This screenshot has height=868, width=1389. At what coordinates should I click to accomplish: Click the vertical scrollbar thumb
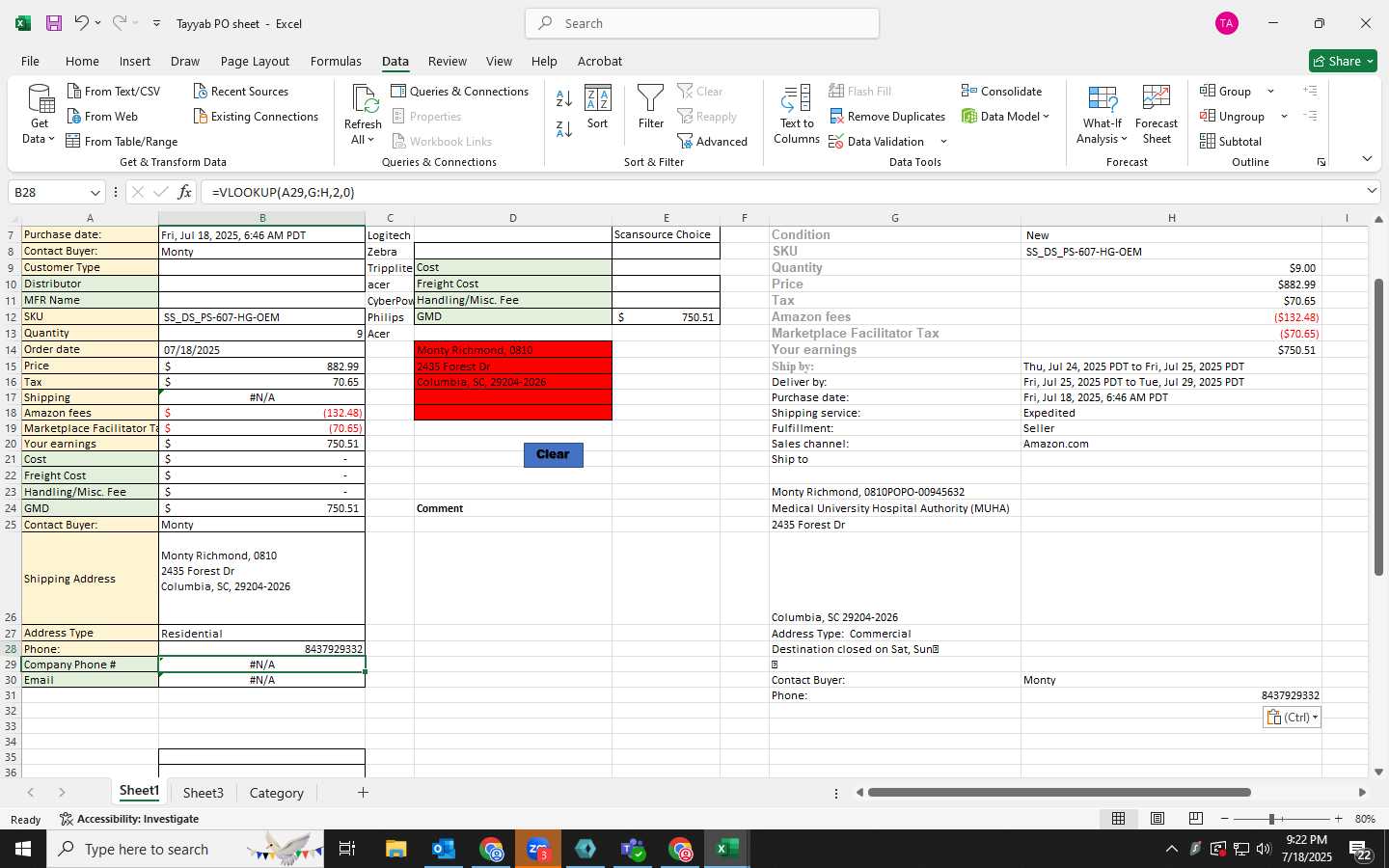click(1378, 426)
